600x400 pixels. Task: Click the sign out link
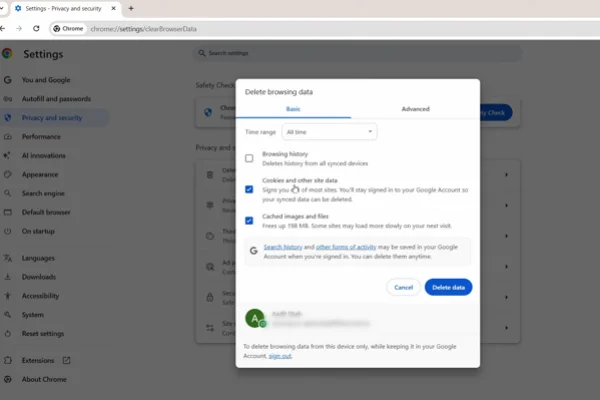(280, 356)
